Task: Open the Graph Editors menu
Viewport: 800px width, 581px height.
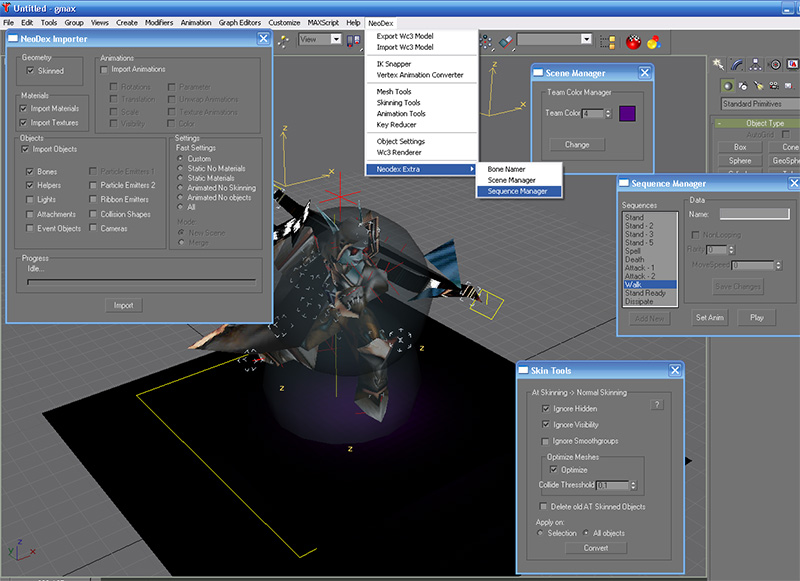Action: tap(240, 22)
